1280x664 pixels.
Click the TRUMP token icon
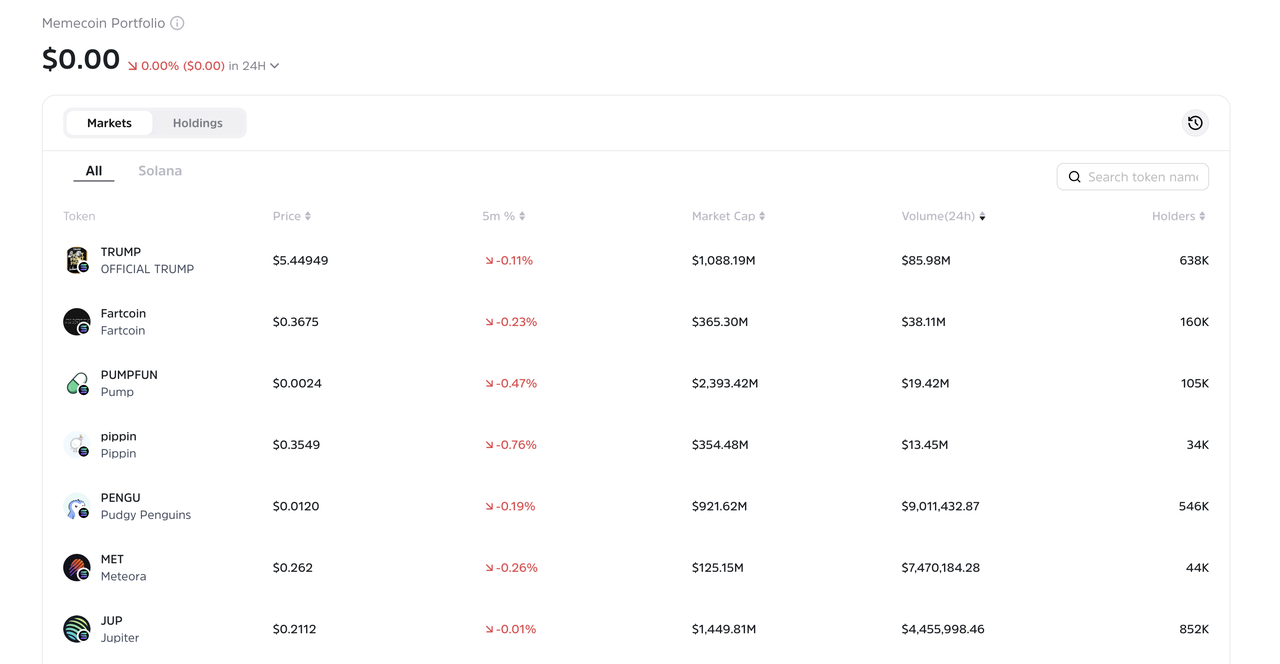[x=77, y=260]
